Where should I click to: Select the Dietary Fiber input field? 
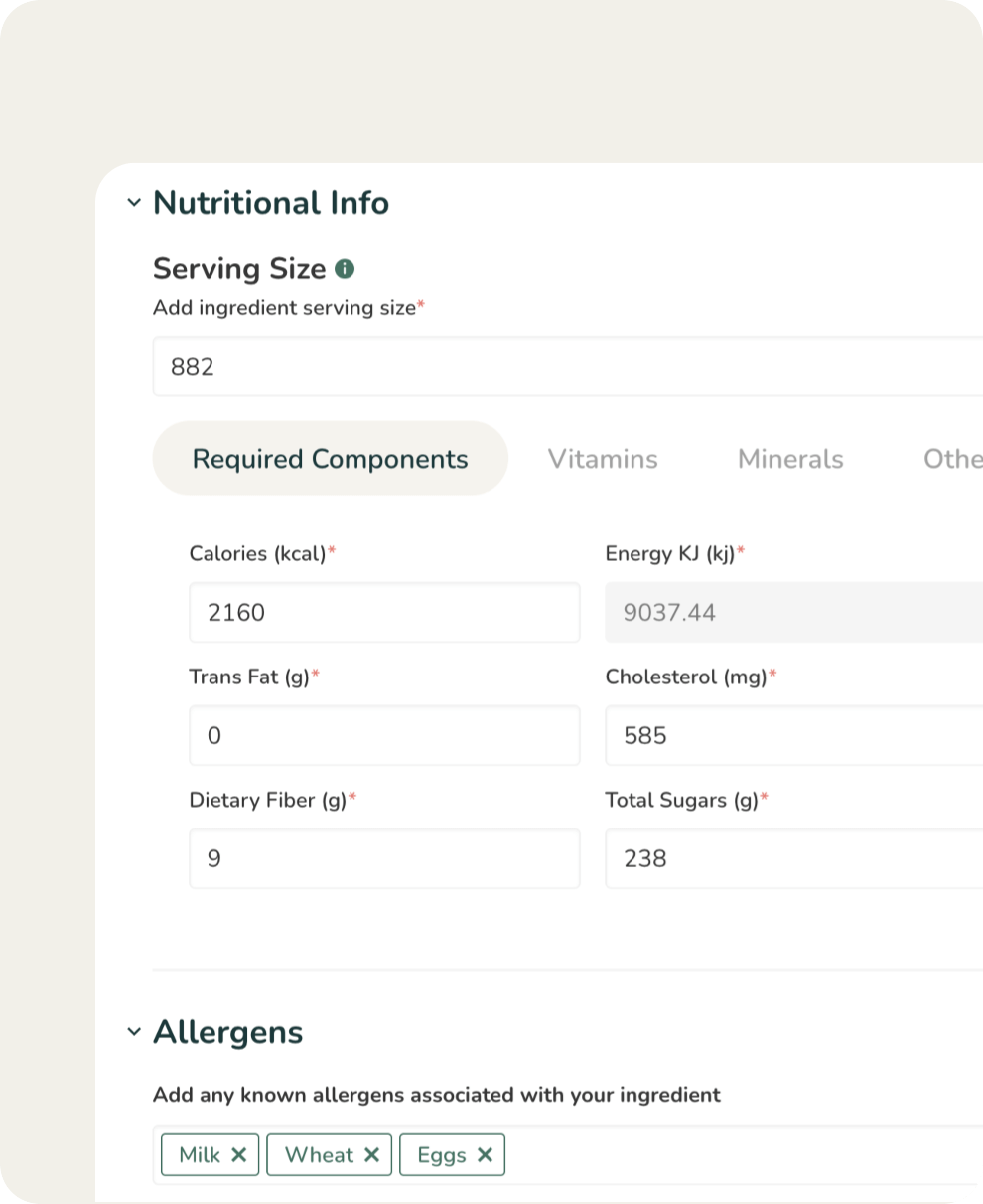point(384,858)
